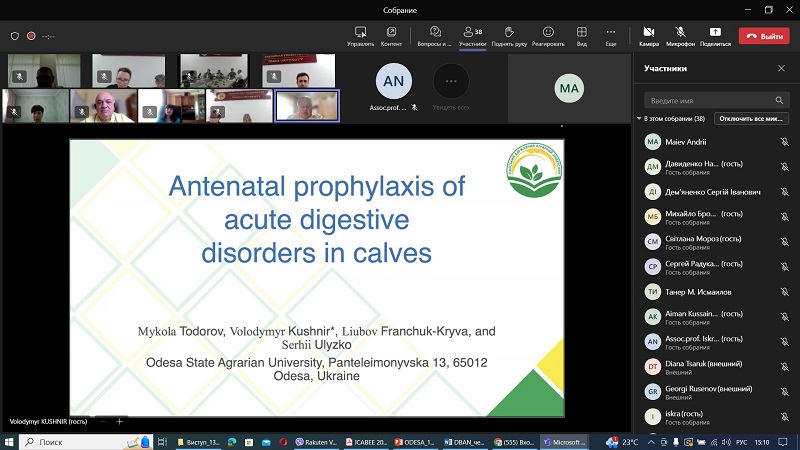Open the Вид view layout menu
800x450 pixels.
point(581,32)
